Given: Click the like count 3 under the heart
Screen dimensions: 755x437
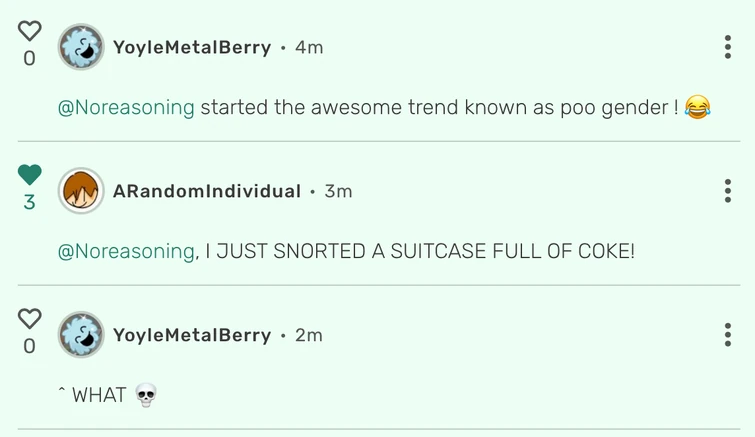Looking at the screenshot, I should [x=29, y=202].
